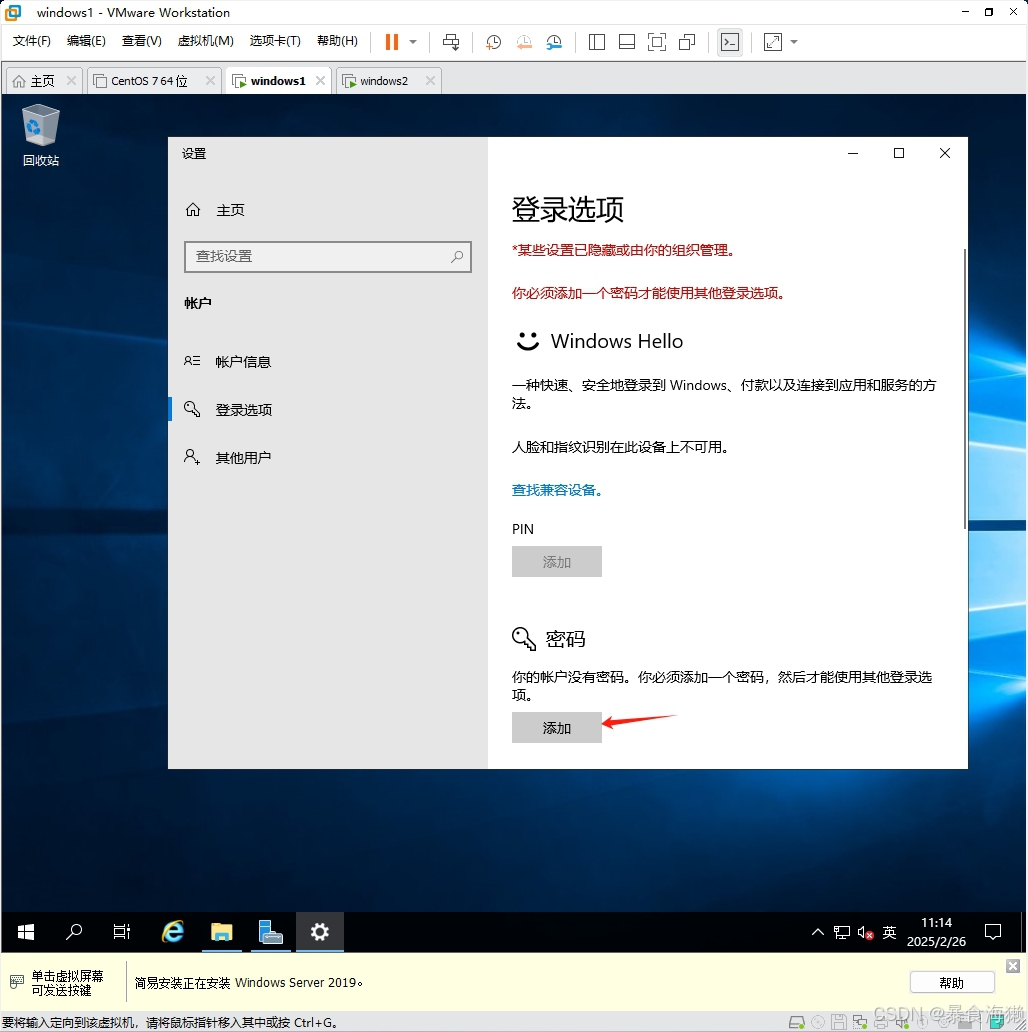Show hidden tray icons chevron
Screen dimensions: 1028x1032
coord(818,932)
